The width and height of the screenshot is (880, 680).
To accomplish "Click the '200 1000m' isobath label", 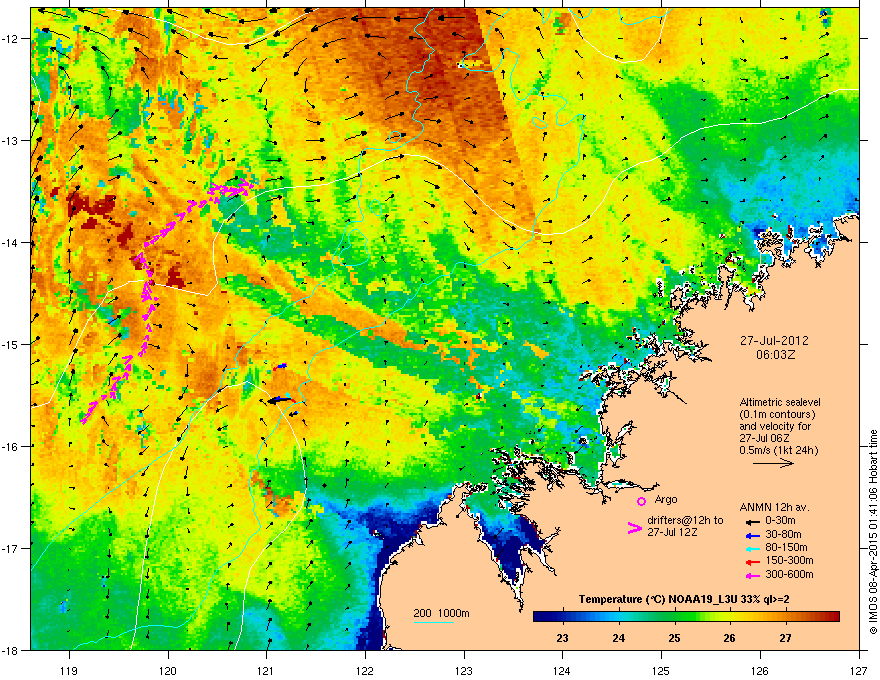I will tap(441, 613).
